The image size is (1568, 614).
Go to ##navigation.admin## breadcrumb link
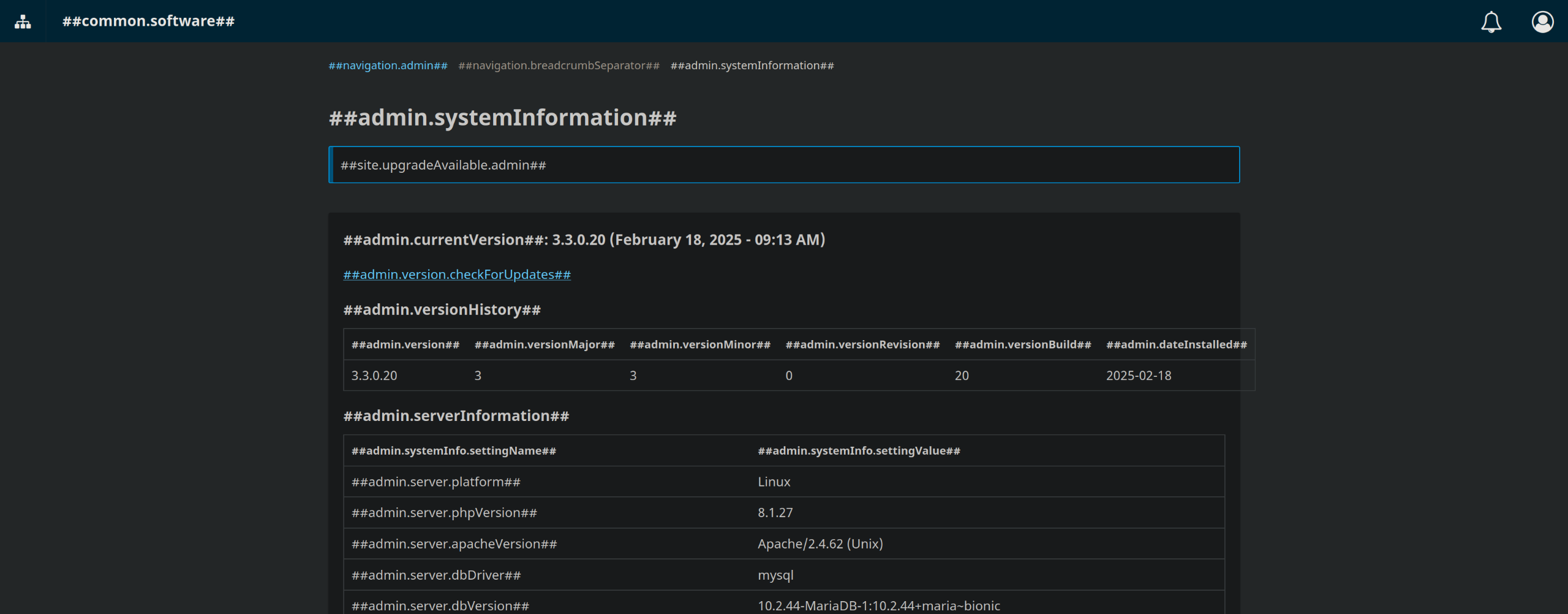[388, 66]
